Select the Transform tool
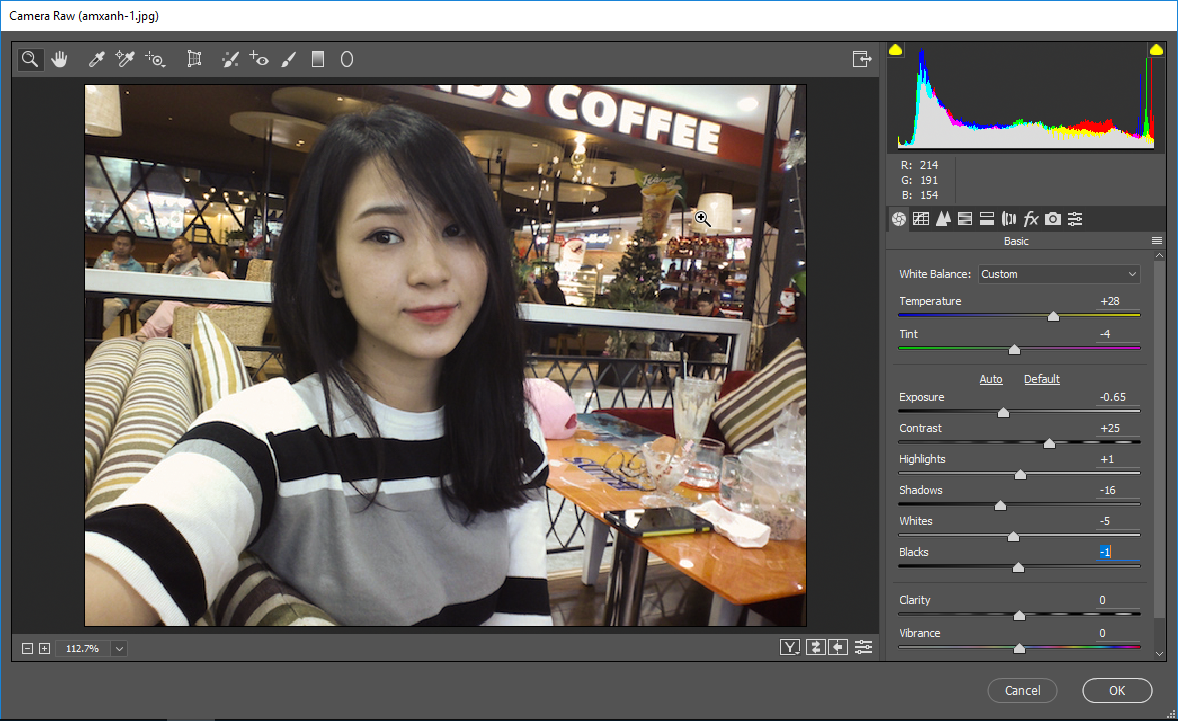The height and width of the screenshot is (721, 1178). click(x=194, y=59)
